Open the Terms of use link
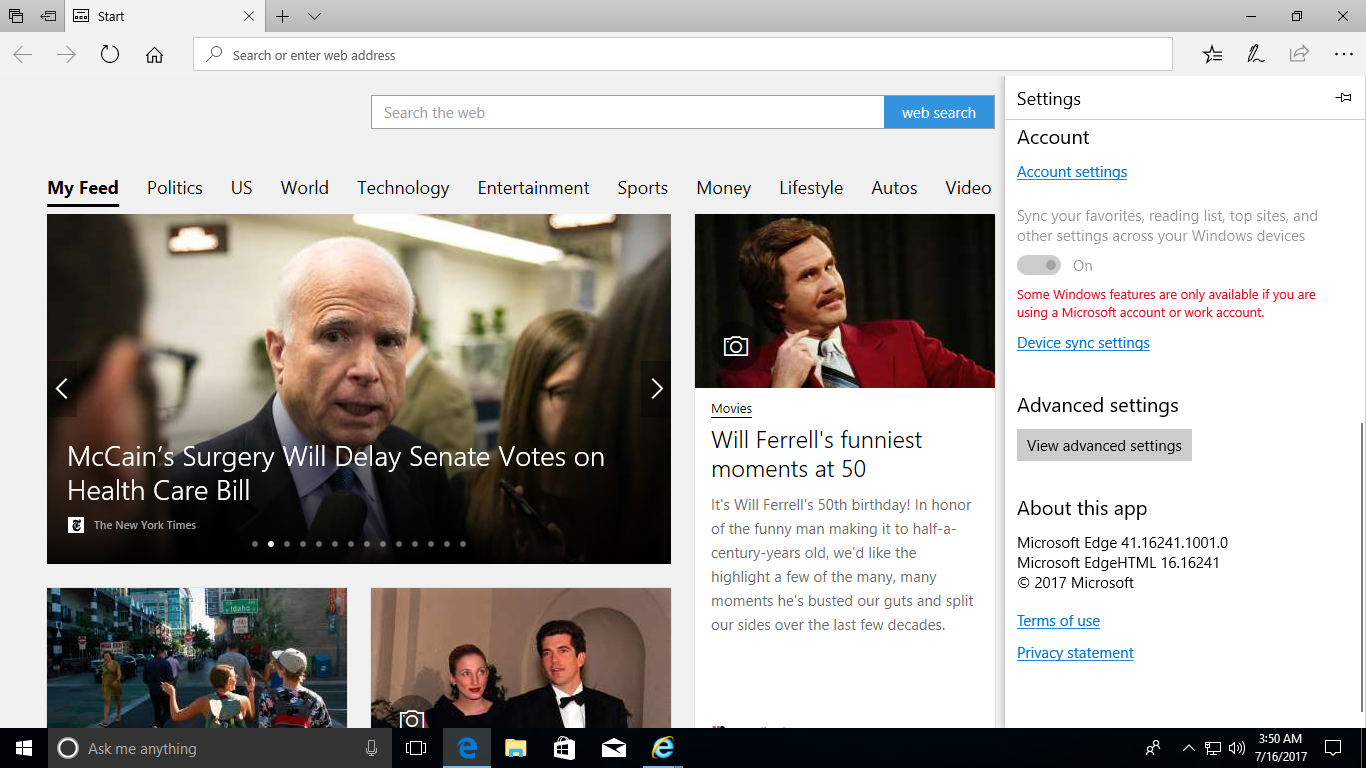Viewport: 1366px width, 768px height. click(1058, 621)
